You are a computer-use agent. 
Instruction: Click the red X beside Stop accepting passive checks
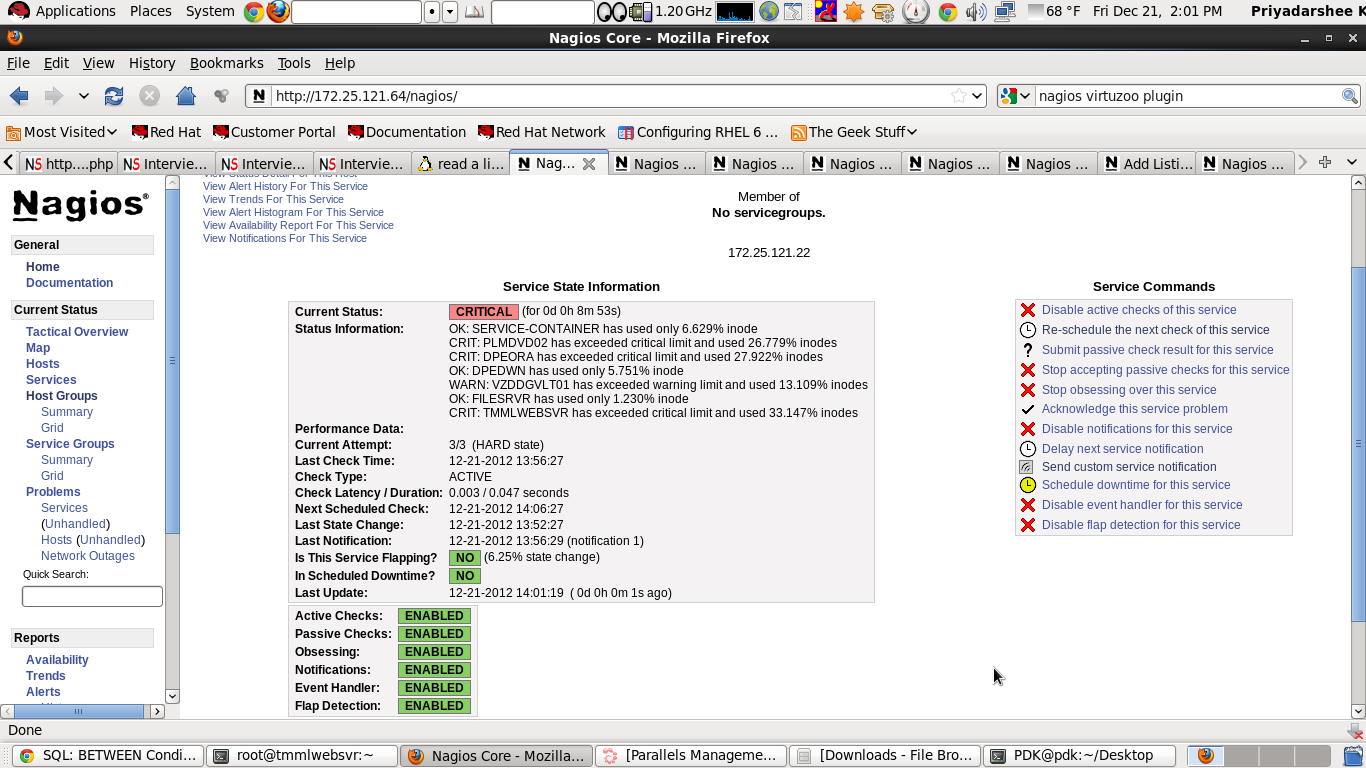coord(1027,370)
